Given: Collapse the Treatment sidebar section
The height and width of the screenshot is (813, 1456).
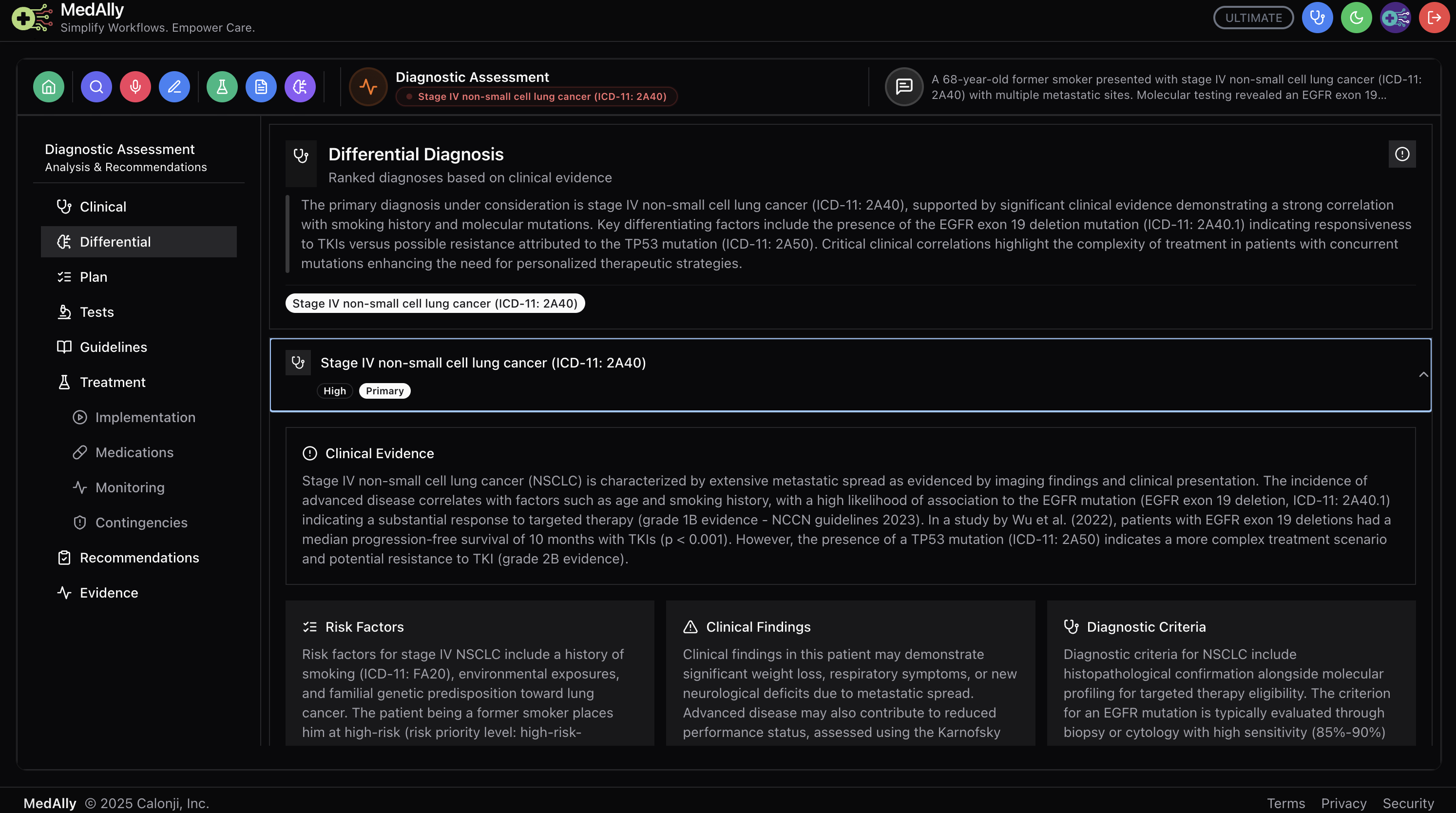Looking at the screenshot, I should (x=113, y=382).
